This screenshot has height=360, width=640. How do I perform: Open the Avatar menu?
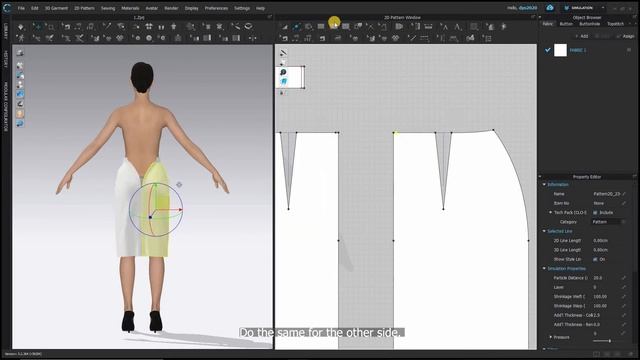(151, 8)
